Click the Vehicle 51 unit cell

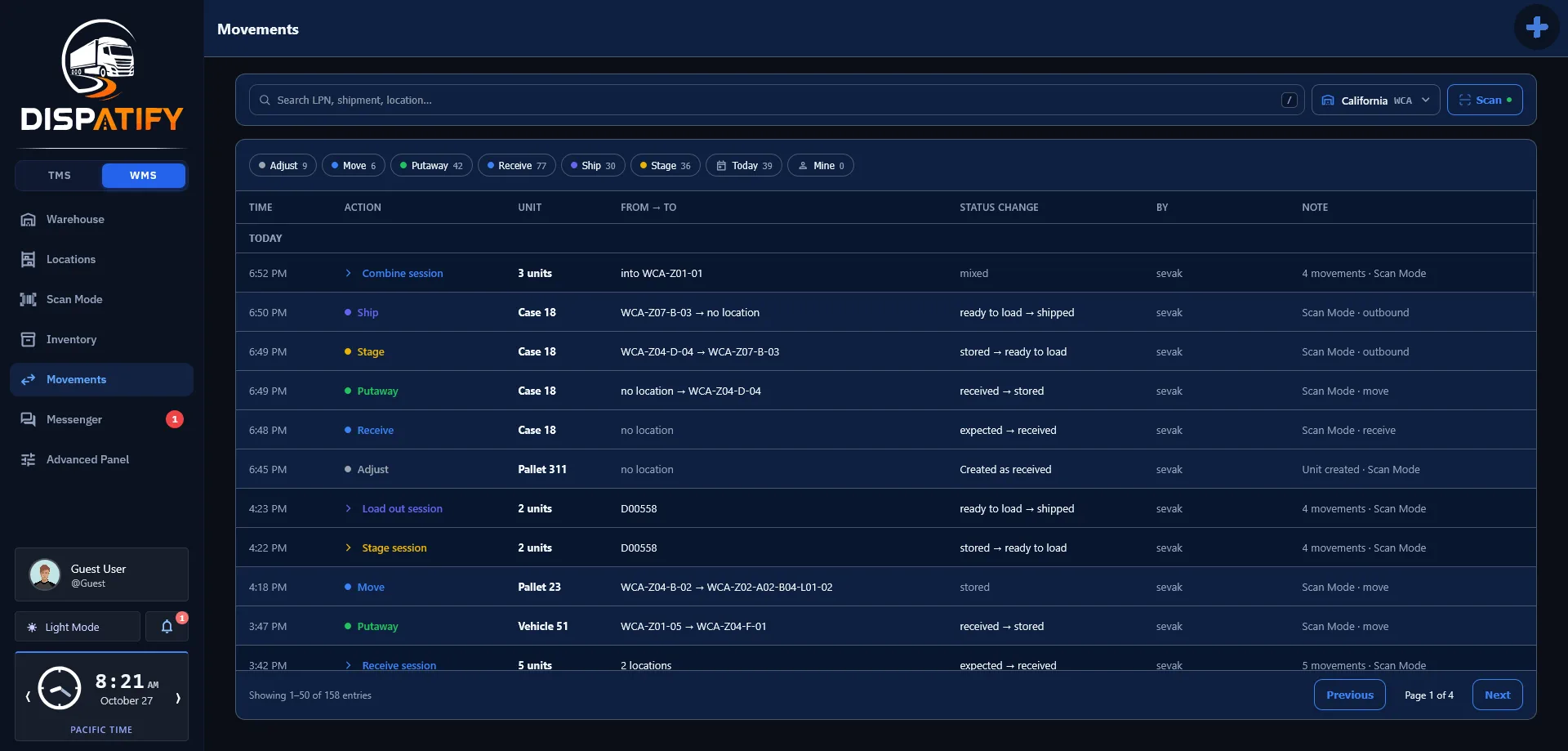[543, 626]
